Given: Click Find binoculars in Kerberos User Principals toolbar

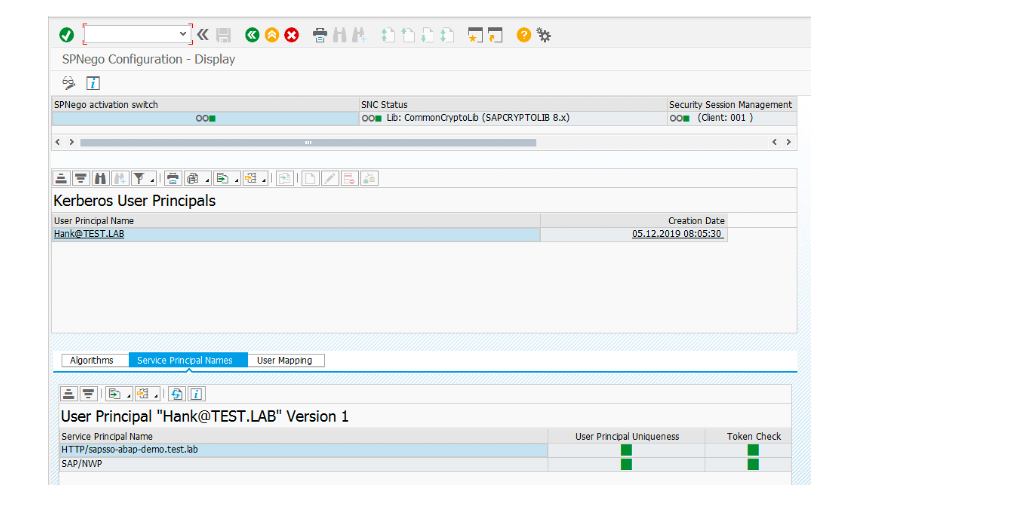Looking at the screenshot, I should pyautogui.click(x=100, y=178).
